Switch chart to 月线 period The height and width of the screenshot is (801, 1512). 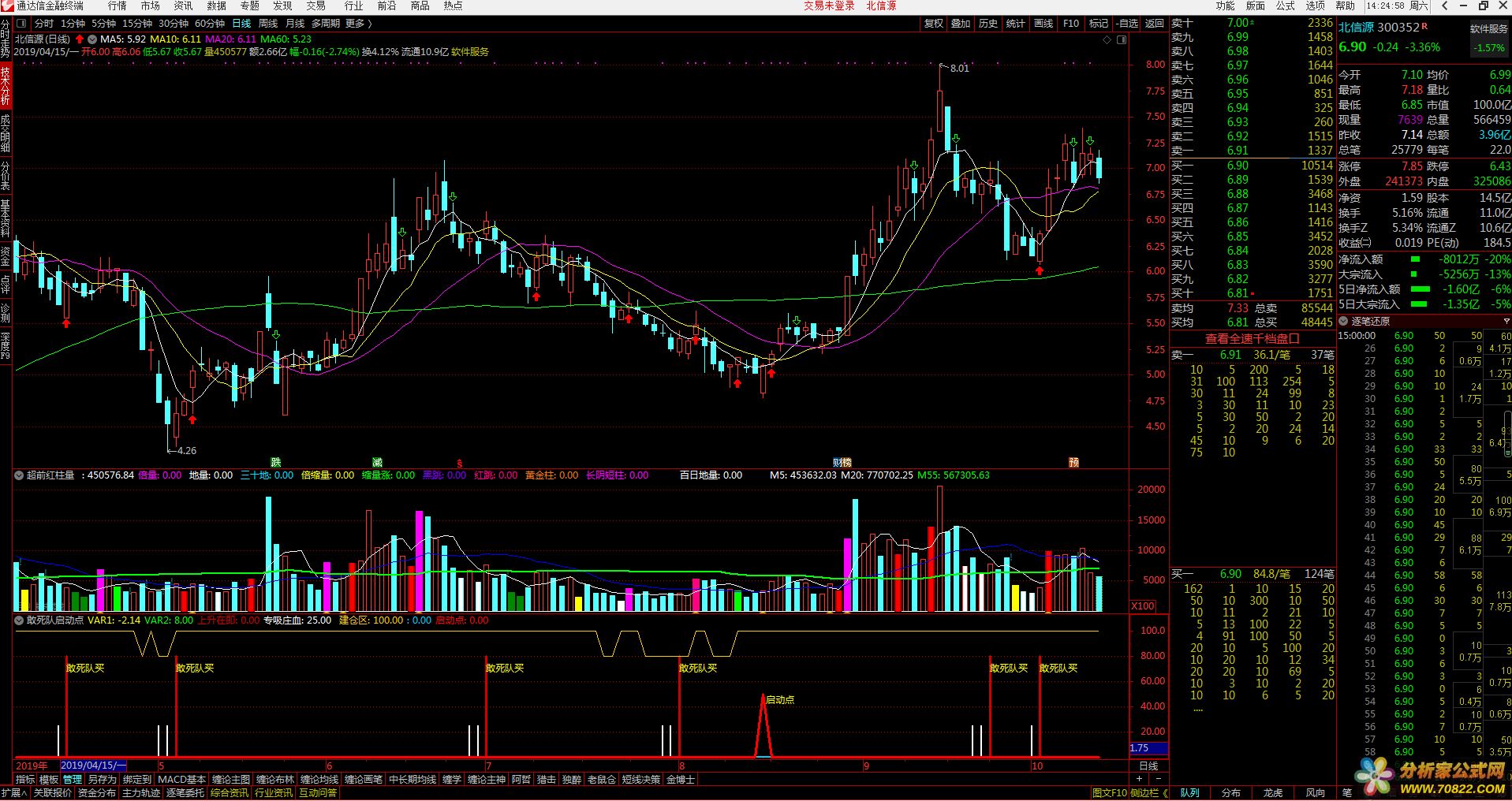point(295,24)
